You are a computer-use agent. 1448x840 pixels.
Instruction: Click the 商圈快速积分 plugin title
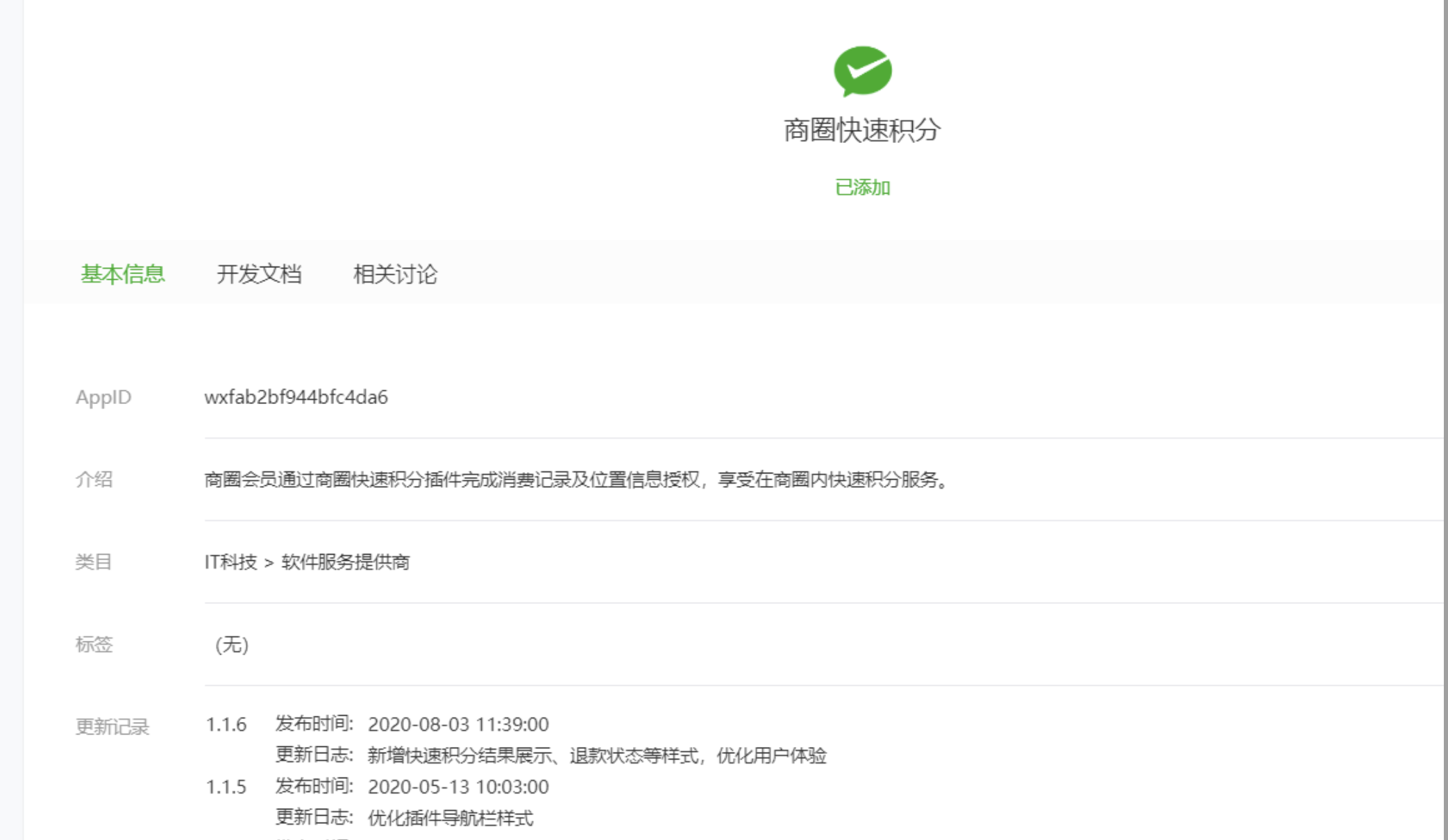tap(862, 131)
